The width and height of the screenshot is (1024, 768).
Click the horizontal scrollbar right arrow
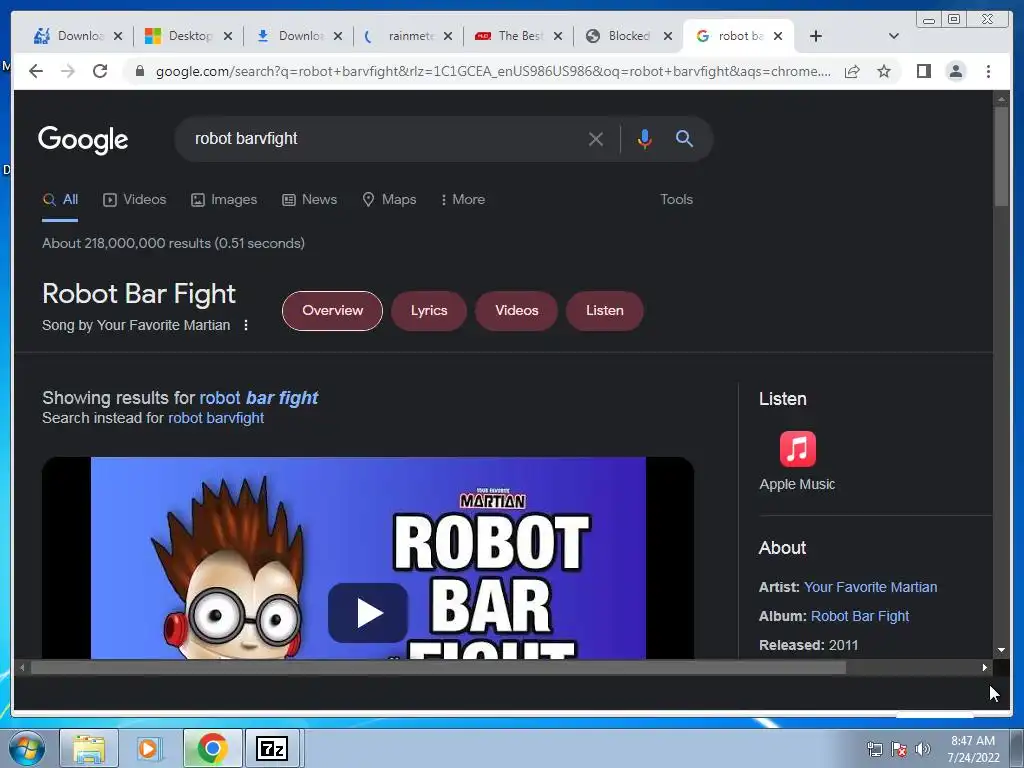(x=985, y=667)
